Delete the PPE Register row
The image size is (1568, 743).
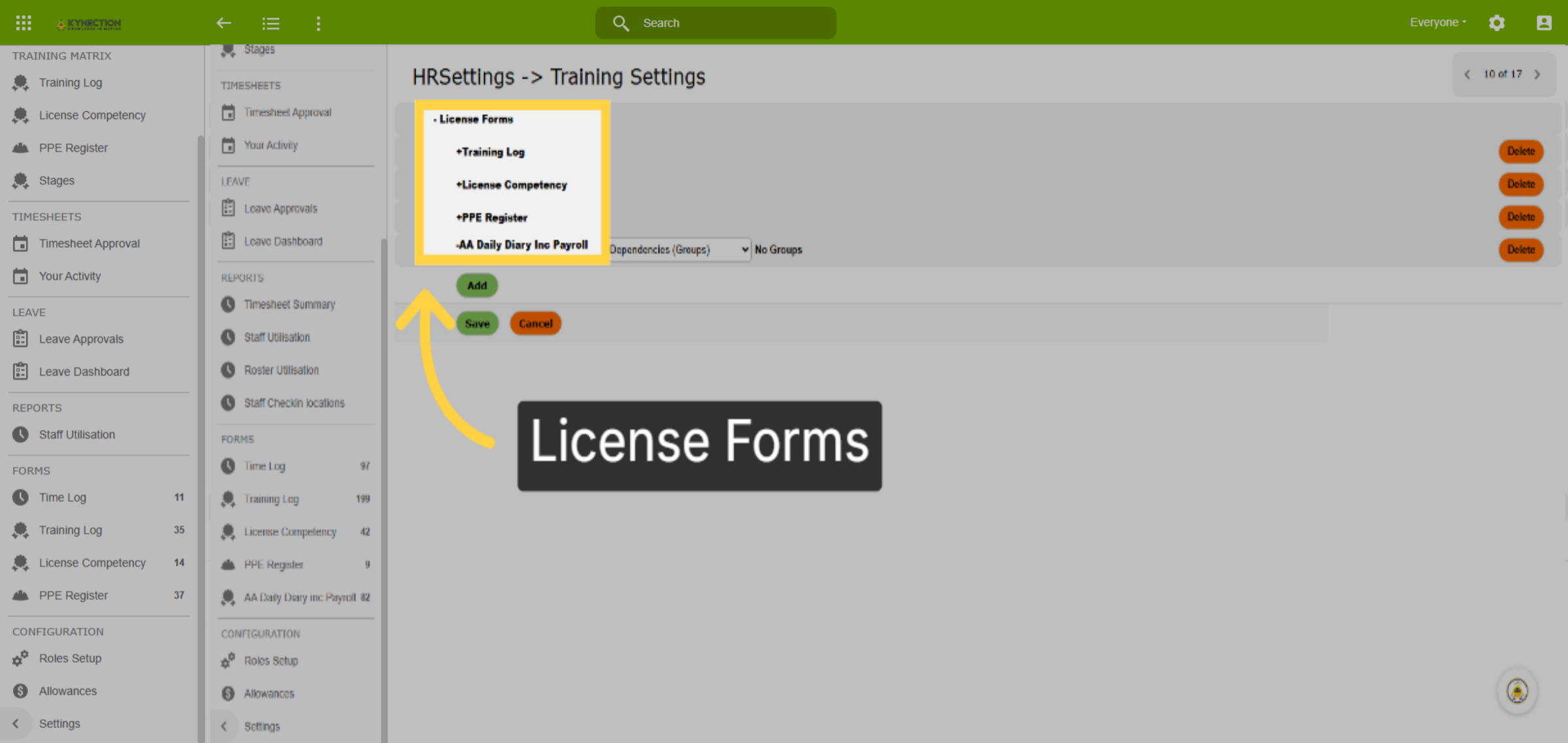[x=1521, y=217]
